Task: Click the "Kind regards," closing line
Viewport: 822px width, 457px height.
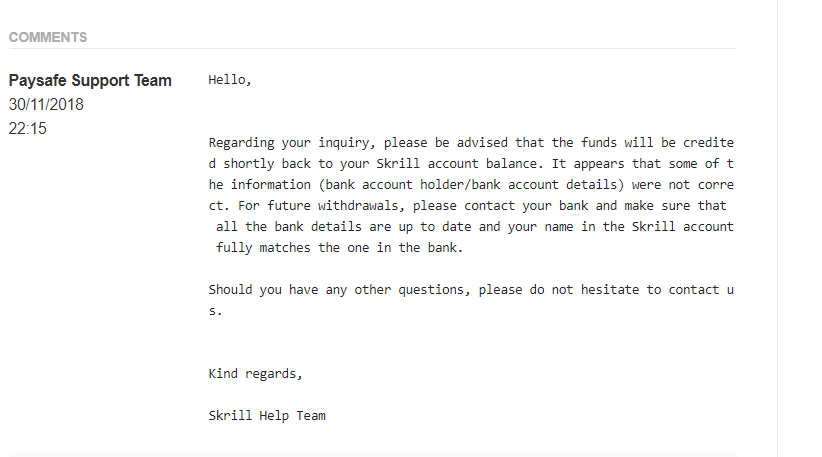Action: point(255,374)
